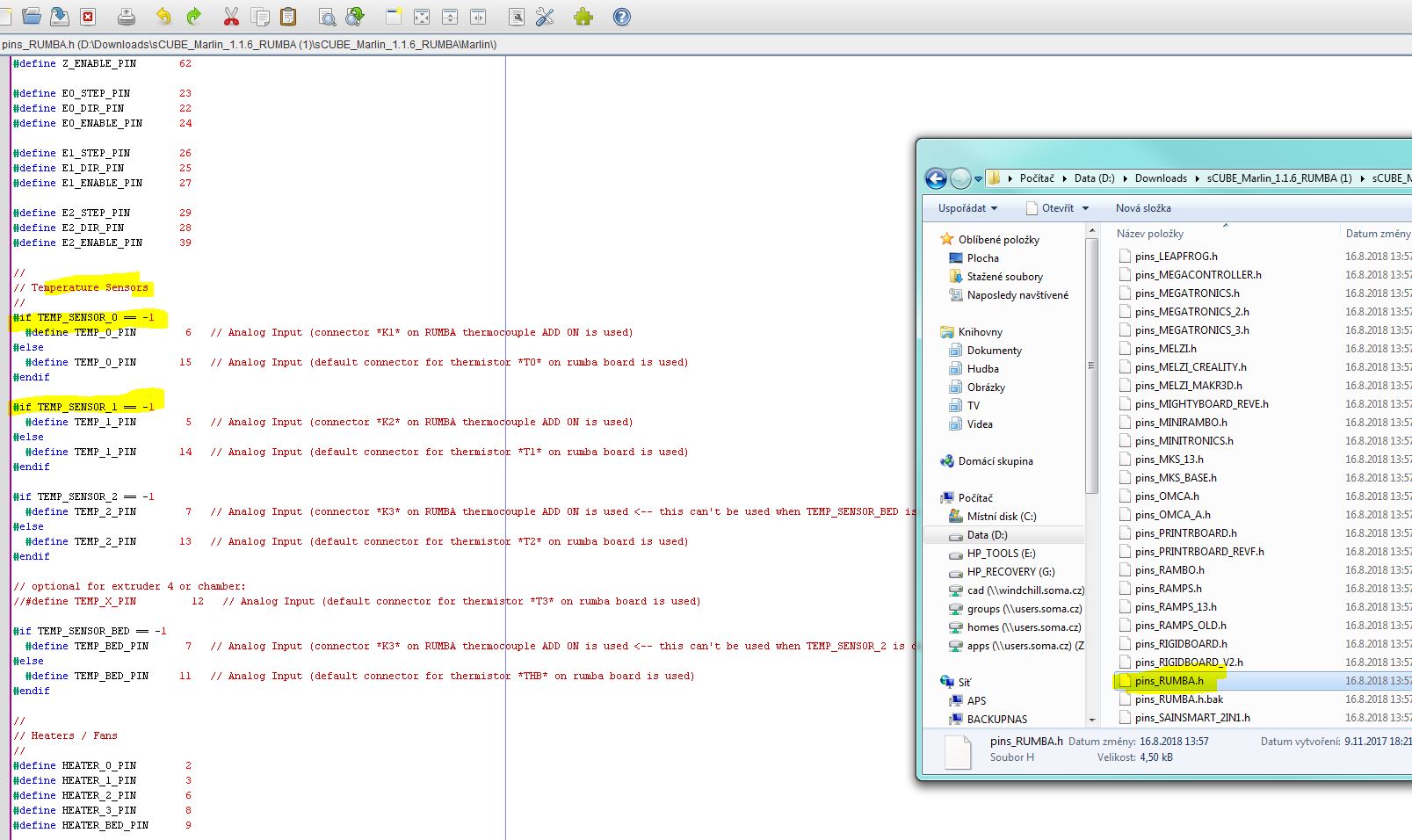The width and height of the screenshot is (1412, 840).
Task: Click the Print icon in the toolbar
Action: click(x=127, y=16)
